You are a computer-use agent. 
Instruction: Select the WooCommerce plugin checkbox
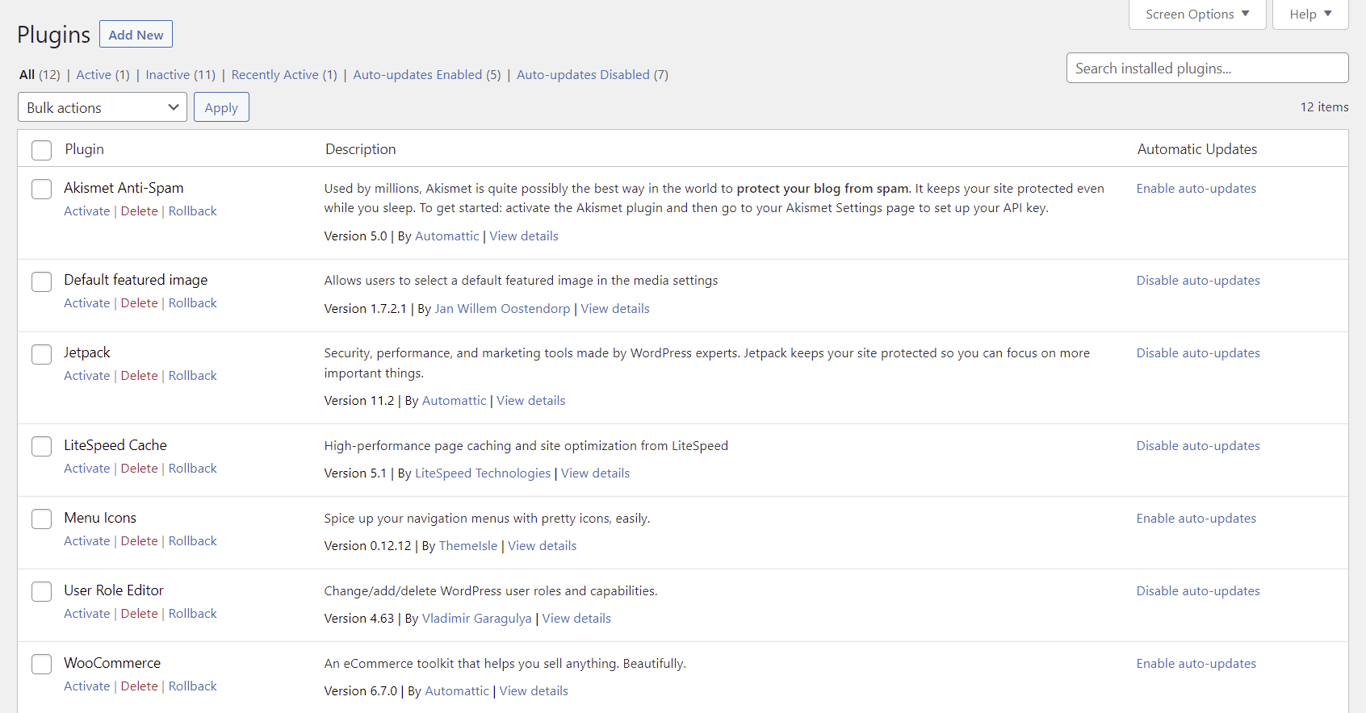(x=41, y=664)
